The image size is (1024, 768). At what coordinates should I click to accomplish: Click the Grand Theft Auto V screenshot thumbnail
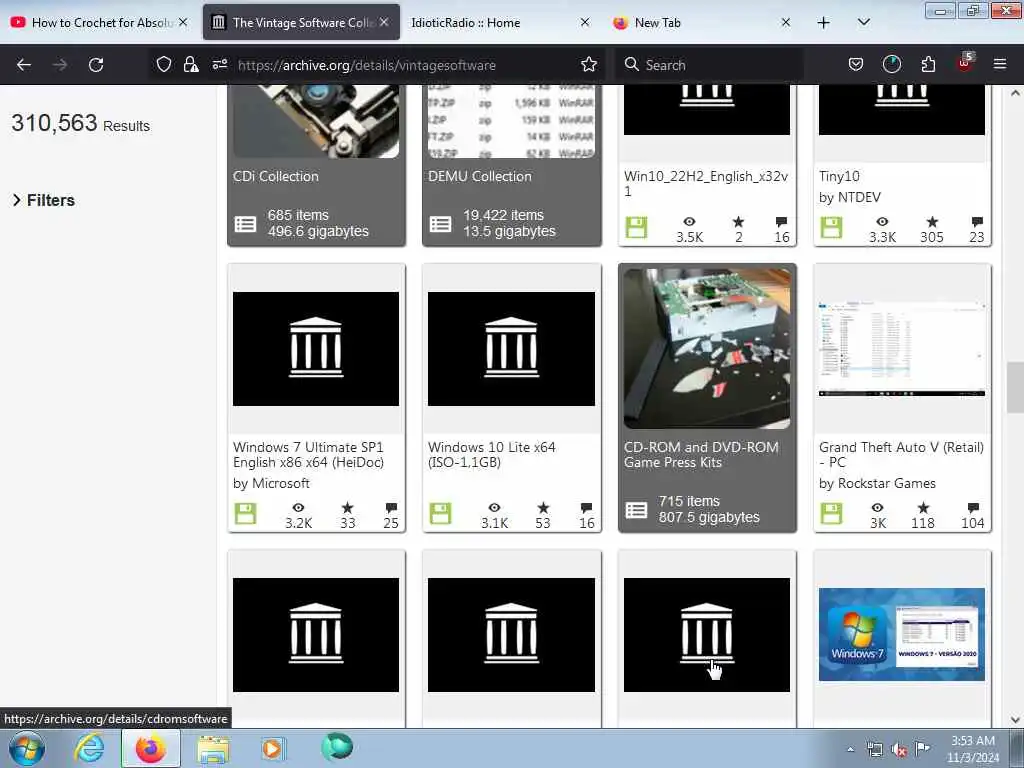point(902,349)
